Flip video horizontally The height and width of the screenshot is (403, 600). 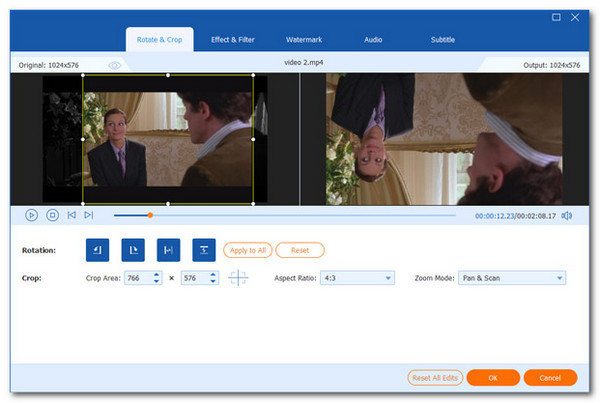(168, 250)
